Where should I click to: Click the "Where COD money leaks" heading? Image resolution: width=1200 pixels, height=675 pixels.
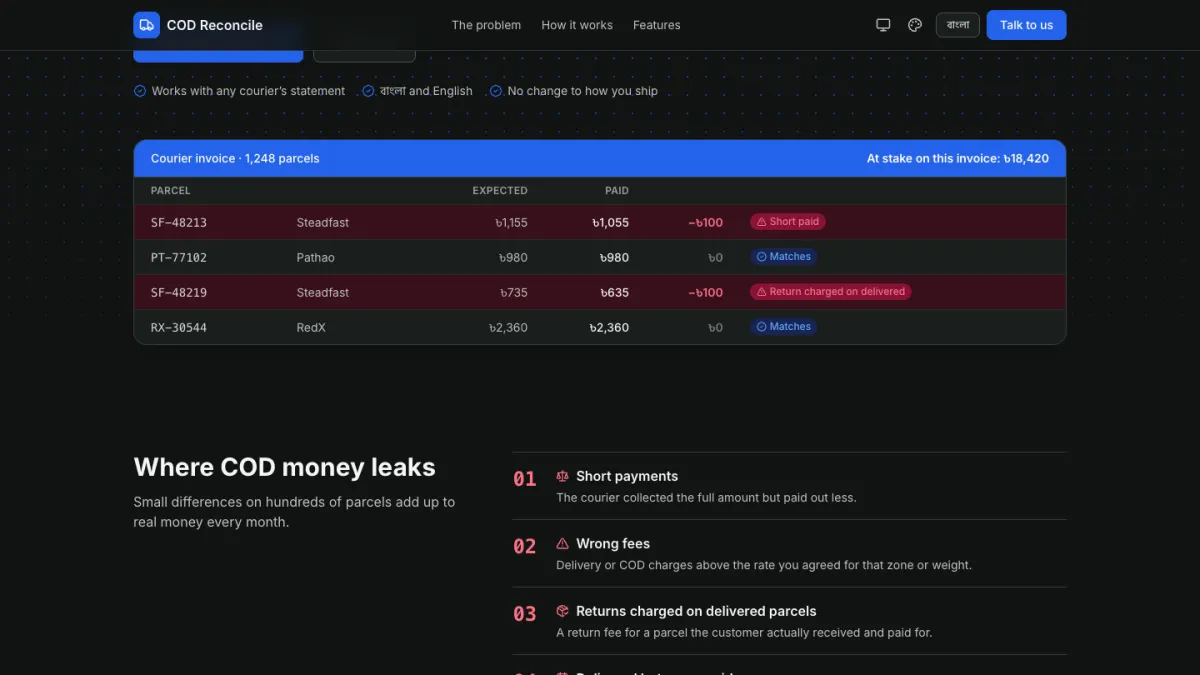coord(285,468)
